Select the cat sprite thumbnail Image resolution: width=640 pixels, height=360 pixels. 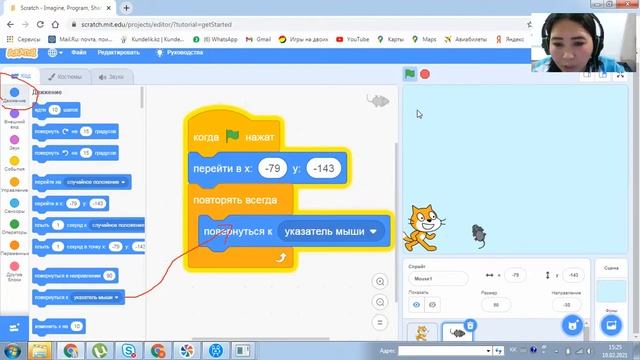[422, 333]
